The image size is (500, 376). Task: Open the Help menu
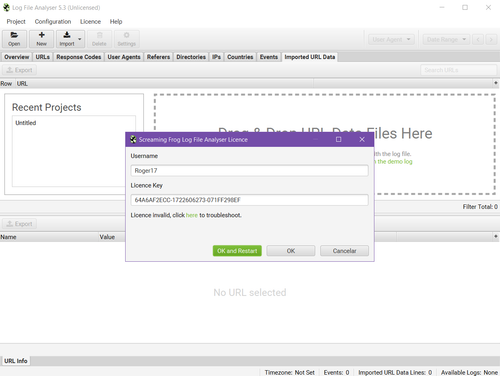pyautogui.click(x=116, y=22)
